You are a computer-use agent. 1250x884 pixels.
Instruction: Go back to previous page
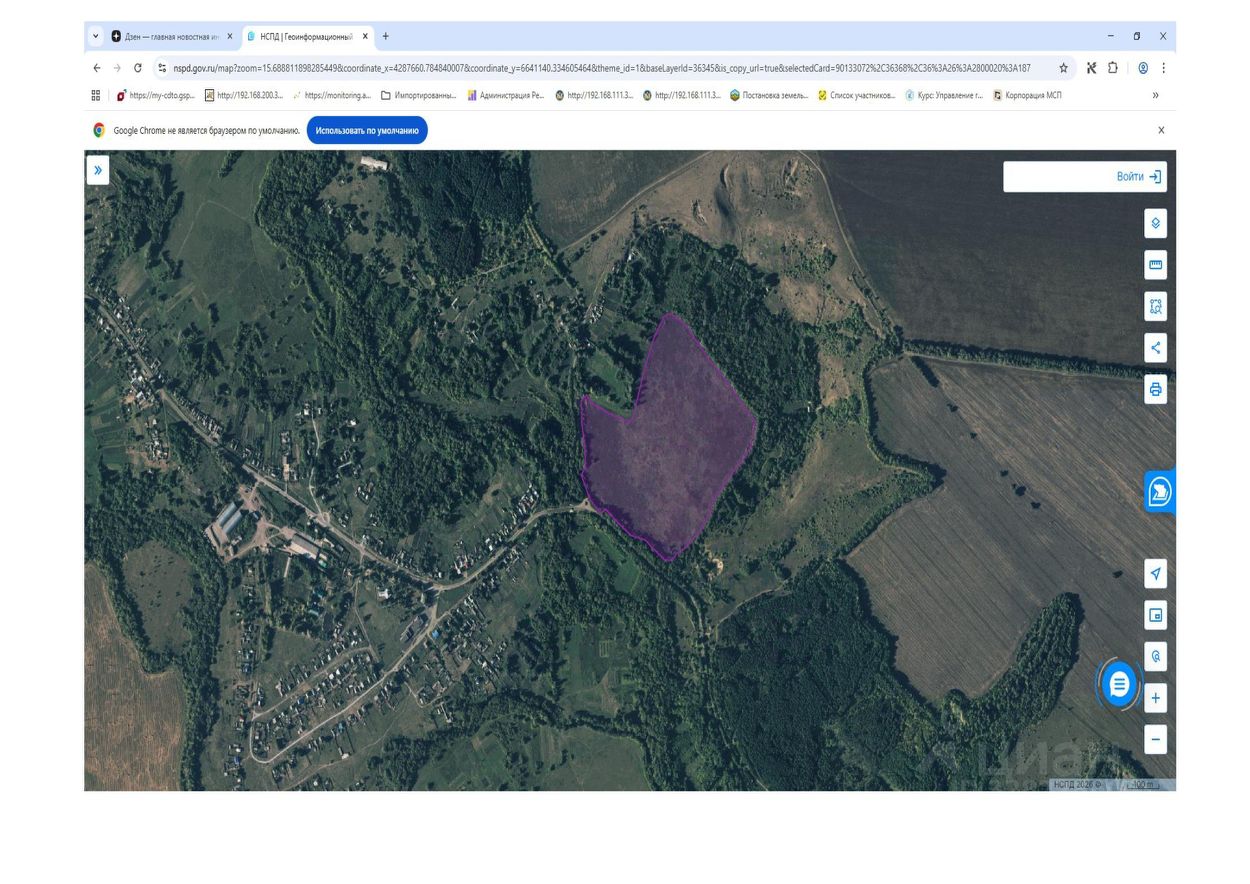[x=97, y=68]
